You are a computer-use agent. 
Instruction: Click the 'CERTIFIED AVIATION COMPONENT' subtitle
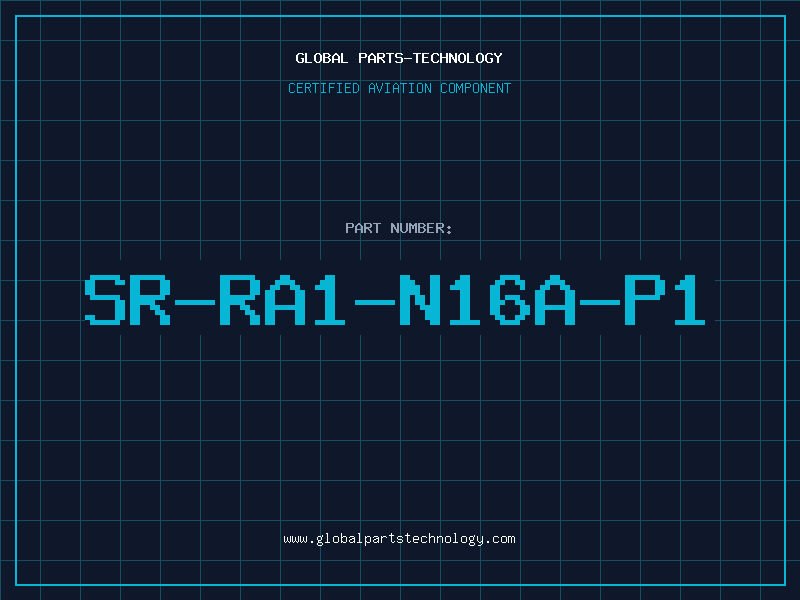coord(399,88)
